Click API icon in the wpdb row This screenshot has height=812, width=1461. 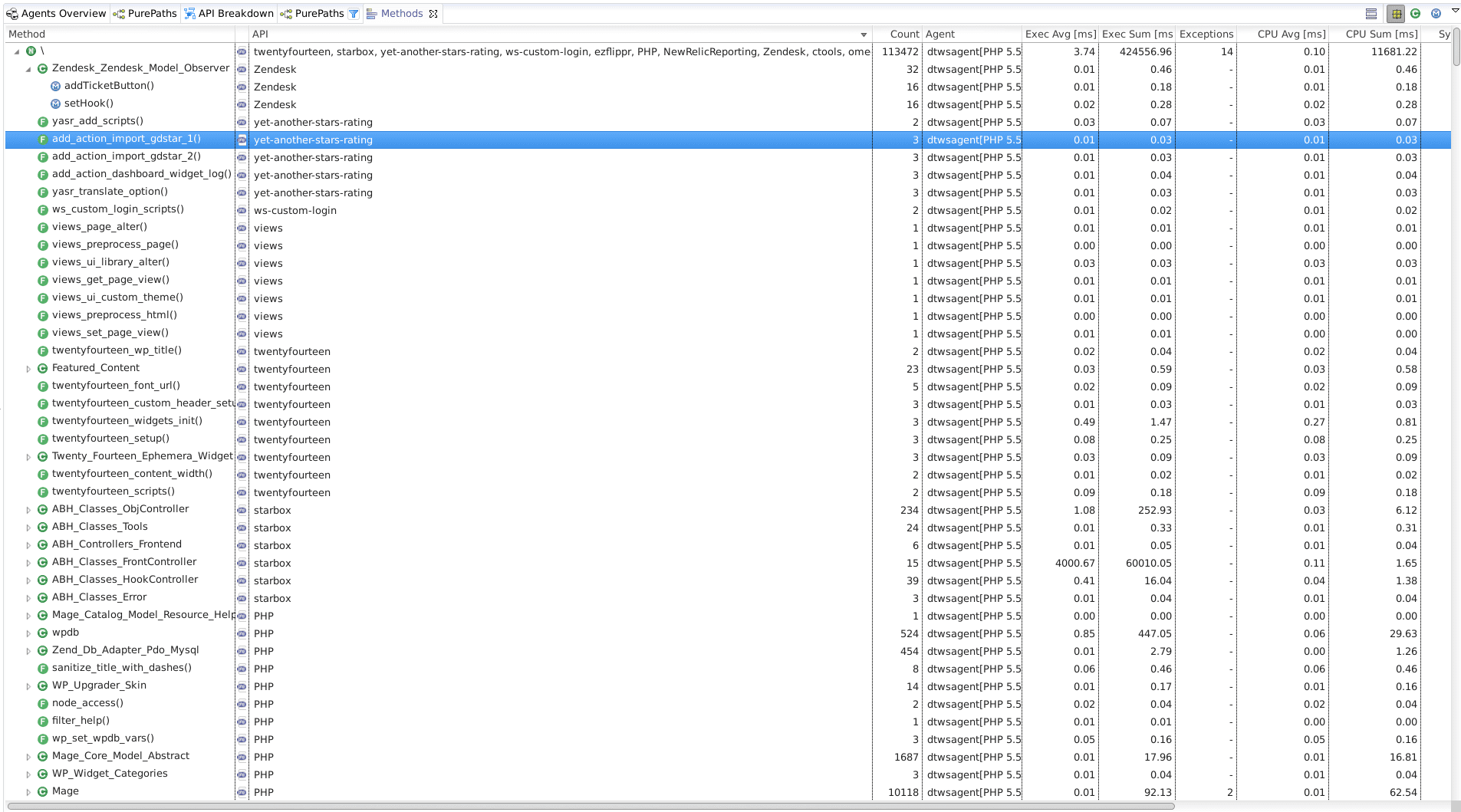[242, 633]
